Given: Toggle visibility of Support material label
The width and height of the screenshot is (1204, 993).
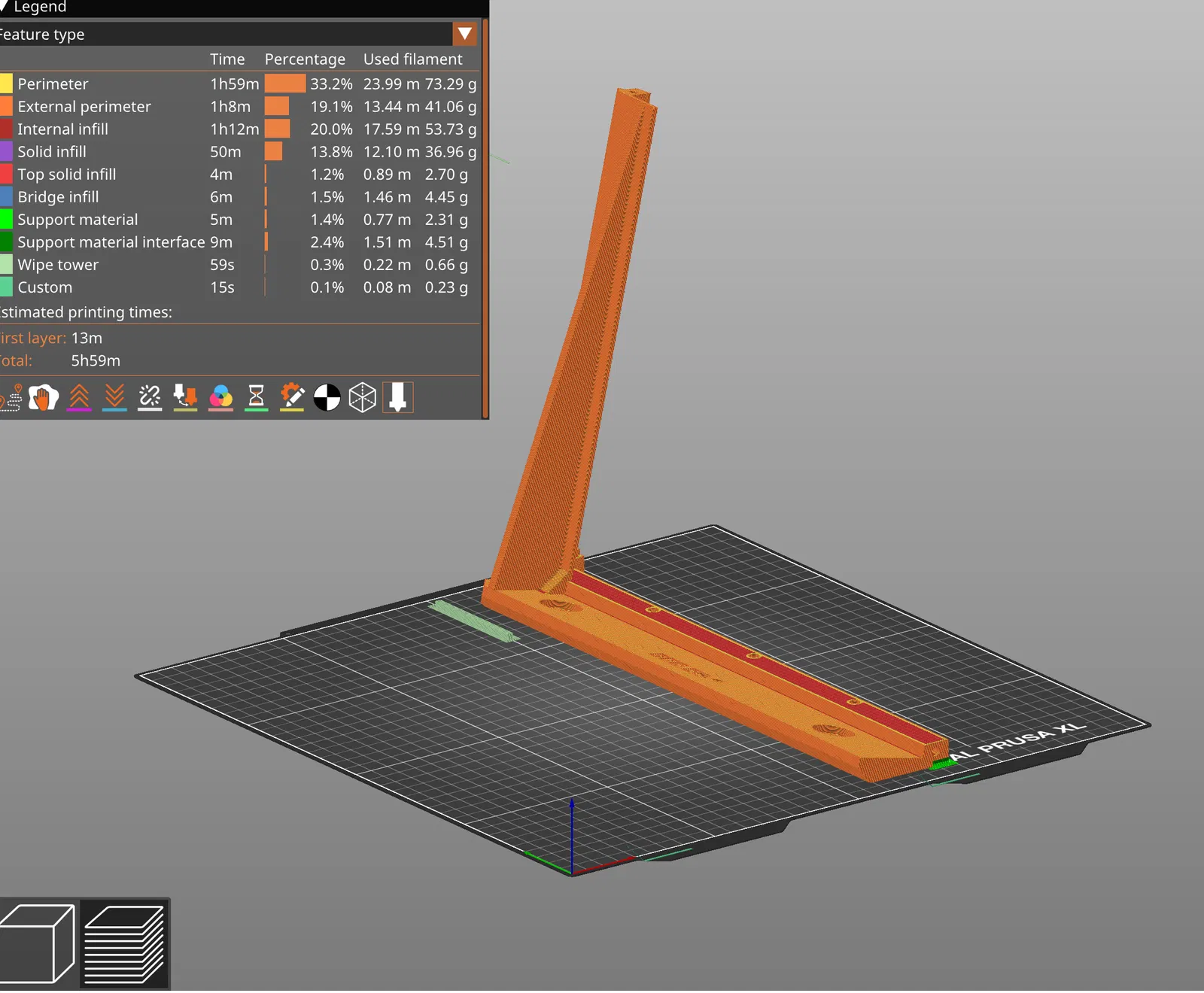Looking at the screenshot, I should pos(78,219).
